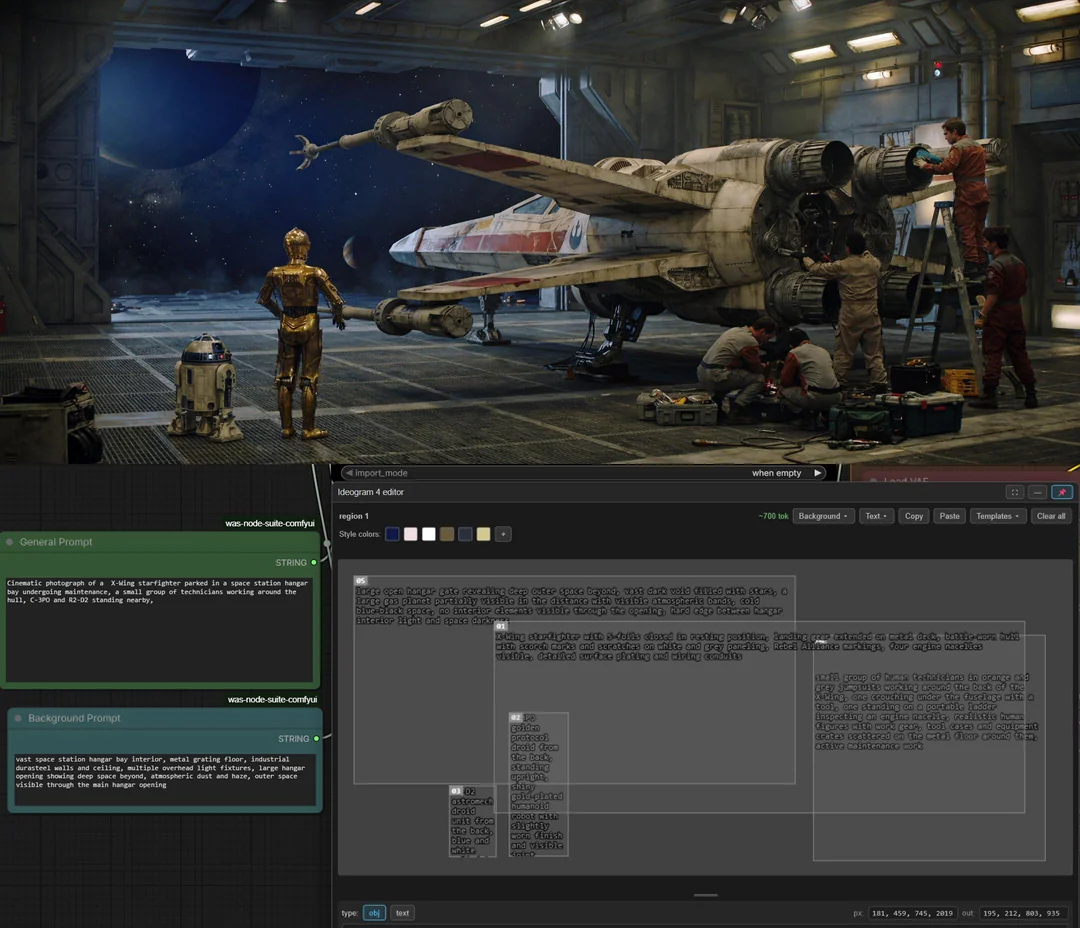Click the '~700 tok' token counter
Image resolution: width=1080 pixels, height=928 pixels.
click(773, 516)
